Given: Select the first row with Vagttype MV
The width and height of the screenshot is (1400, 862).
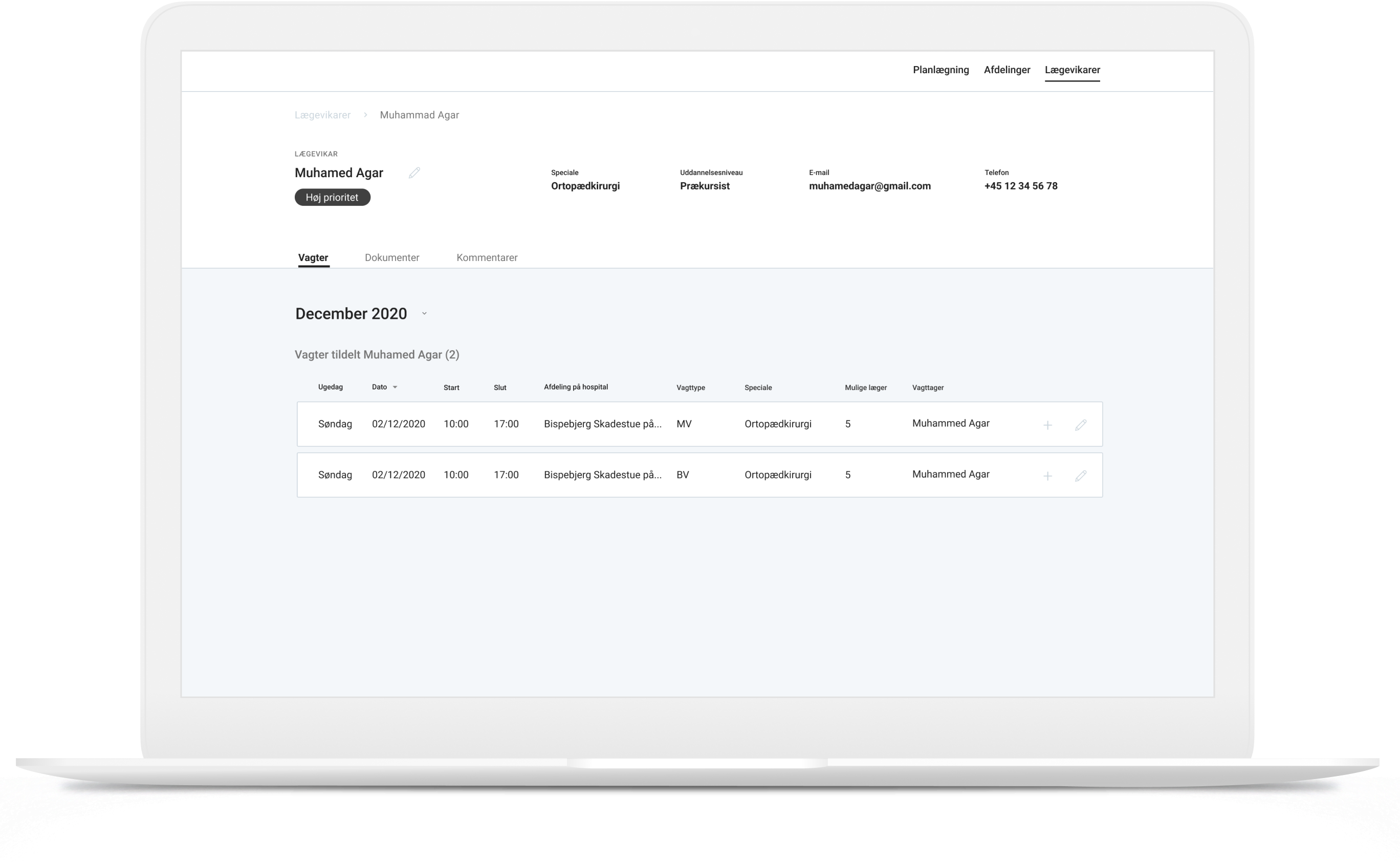Looking at the screenshot, I should tap(683, 424).
